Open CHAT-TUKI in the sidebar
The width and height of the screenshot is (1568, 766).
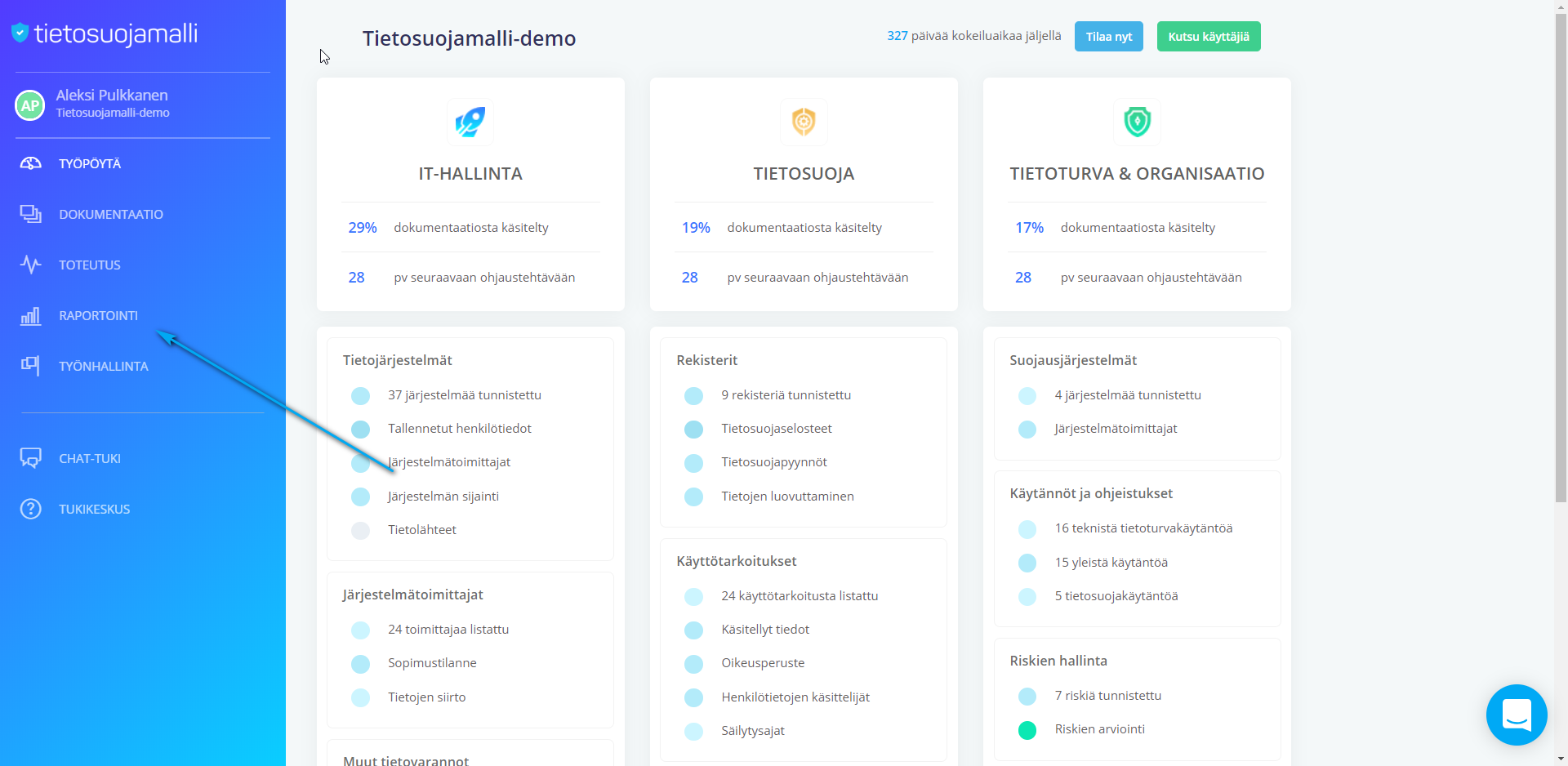click(x=90, y=458)
